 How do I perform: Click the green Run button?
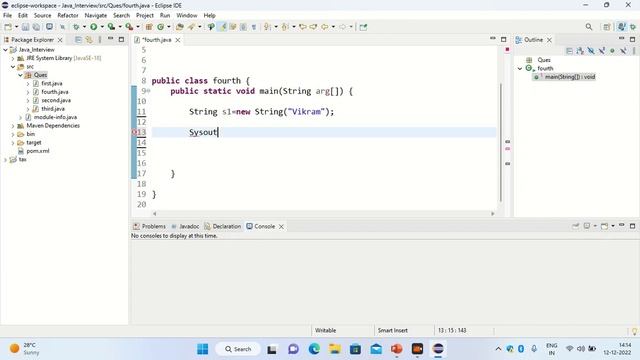coord(93,27)
